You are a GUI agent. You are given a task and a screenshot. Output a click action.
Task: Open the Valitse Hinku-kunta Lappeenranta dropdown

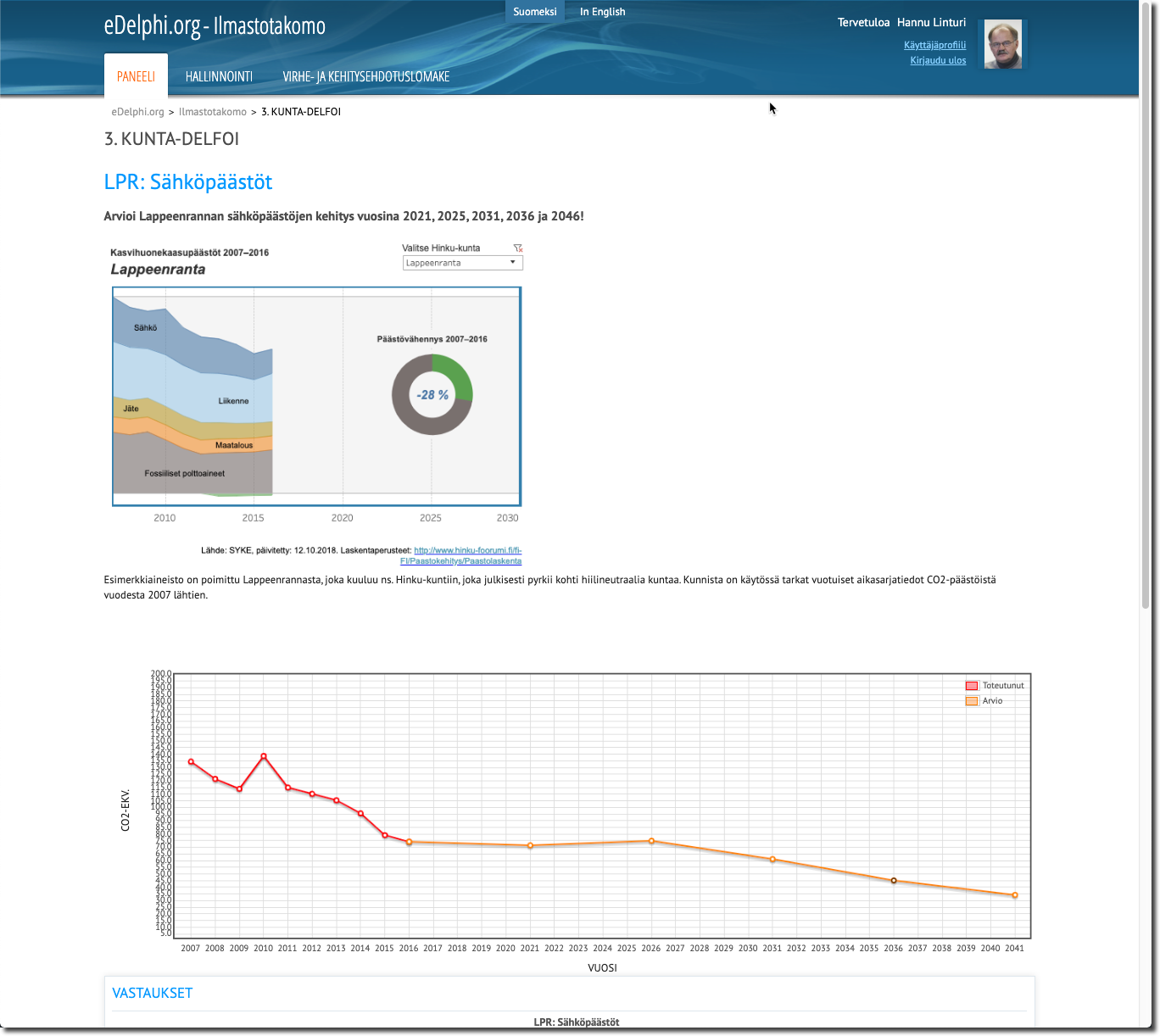pyautogui.click(x=462, y=263)
